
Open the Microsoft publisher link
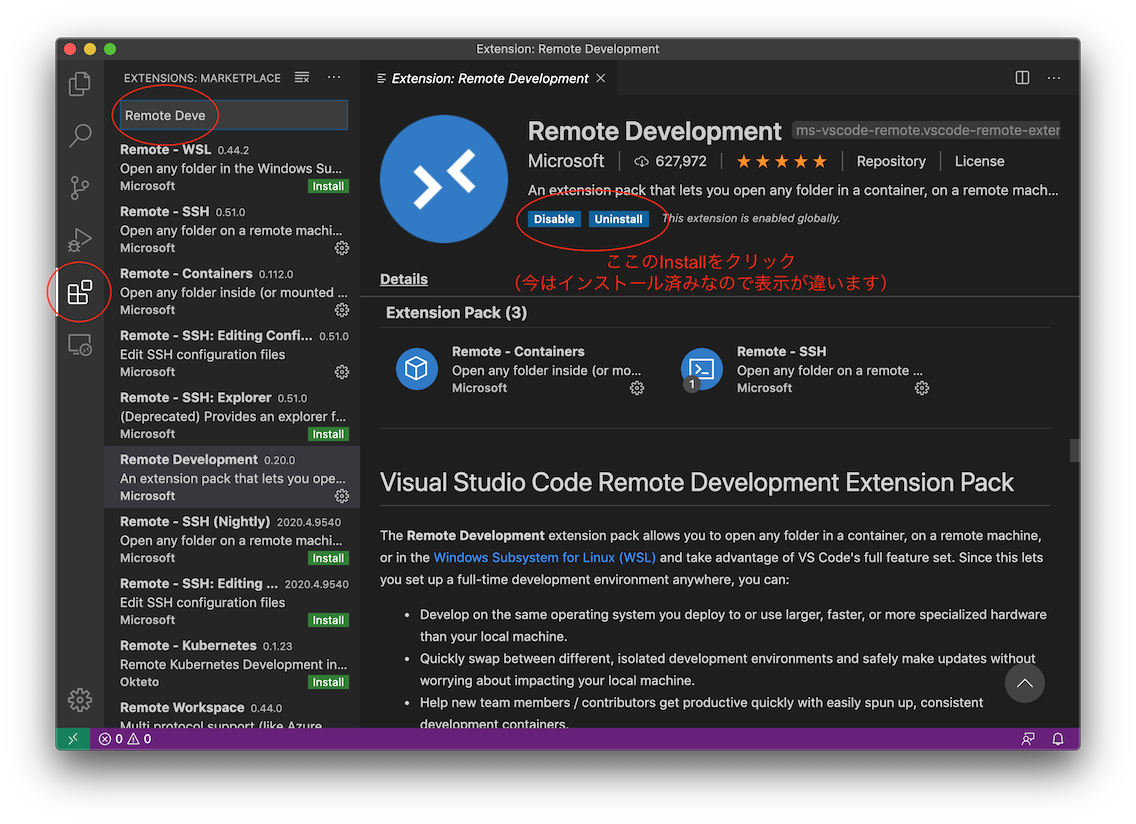tap(566, 161)
